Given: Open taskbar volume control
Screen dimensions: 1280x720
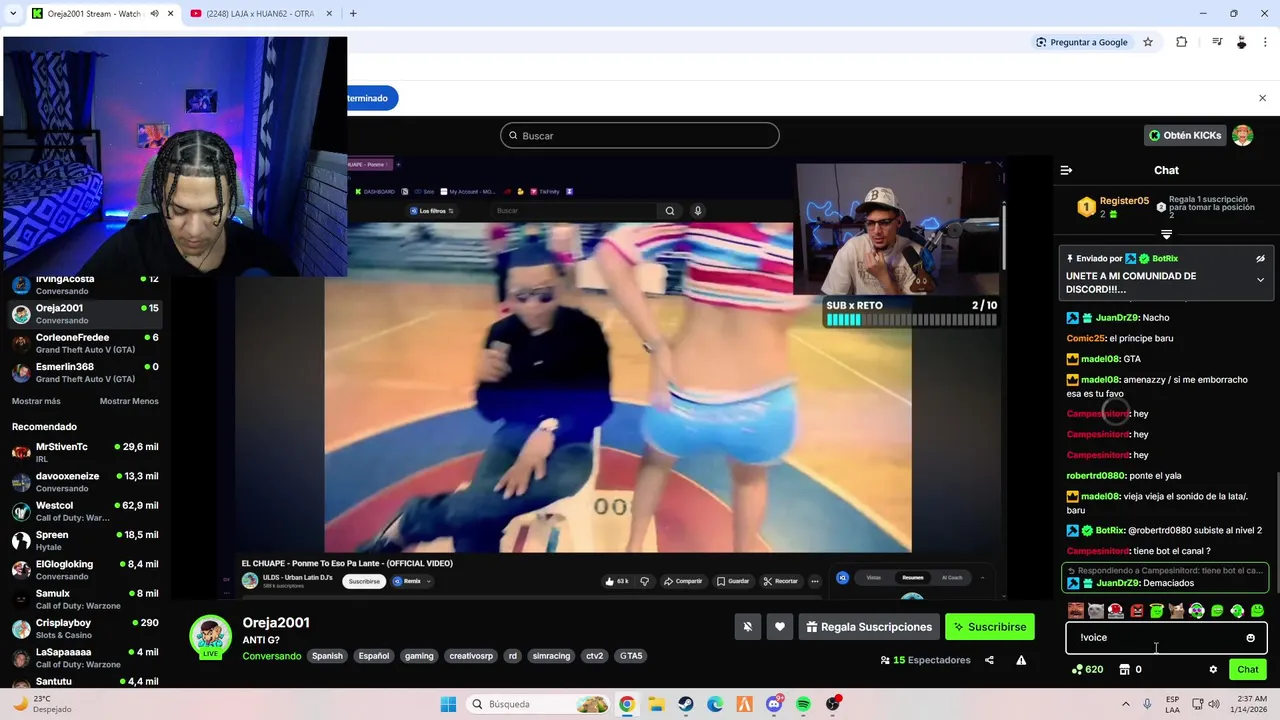Looking at the screenshot, I should (x=1214, y=704).
